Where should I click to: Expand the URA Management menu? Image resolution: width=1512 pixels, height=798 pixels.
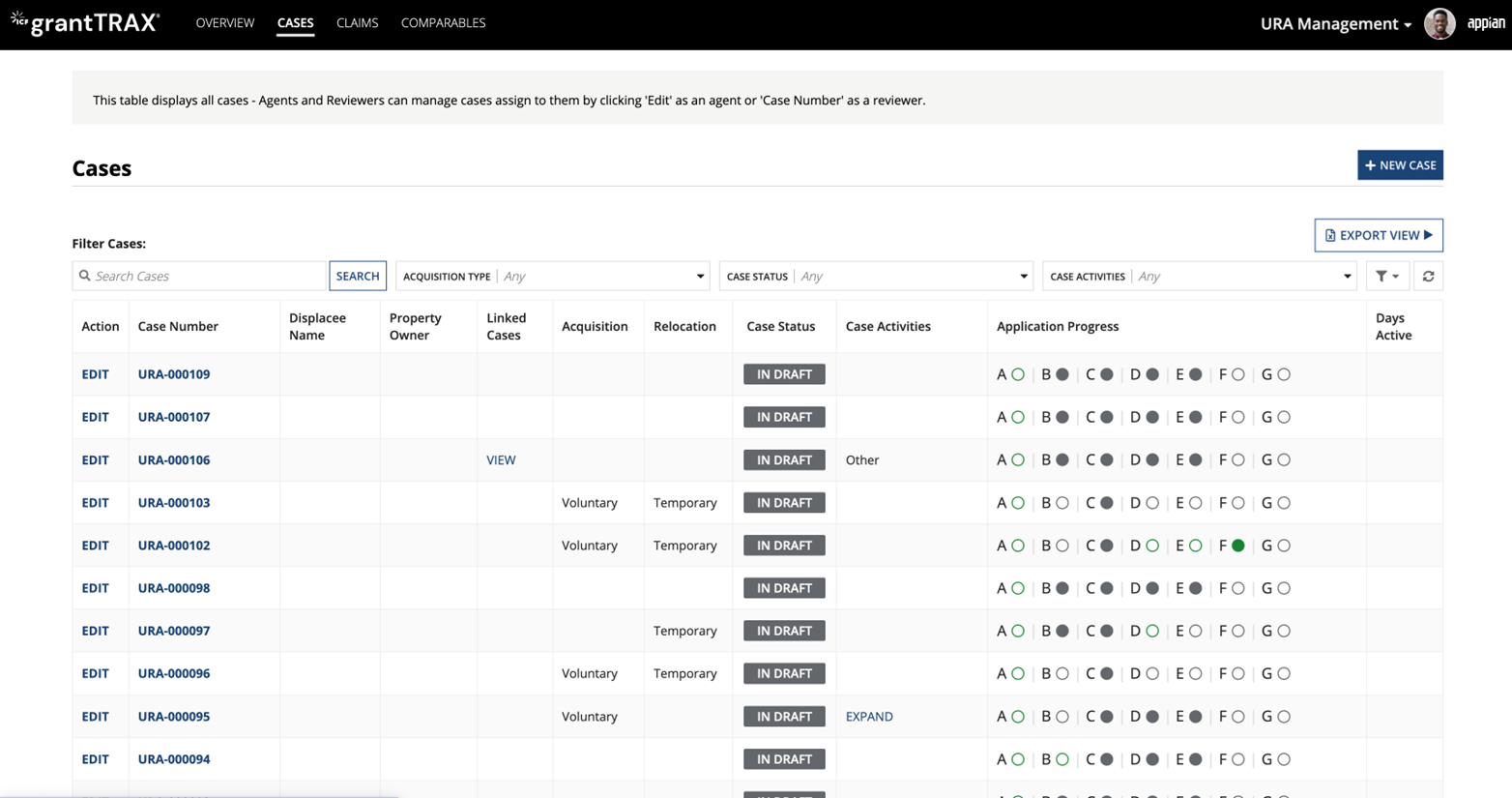(x=1336, y=23)
